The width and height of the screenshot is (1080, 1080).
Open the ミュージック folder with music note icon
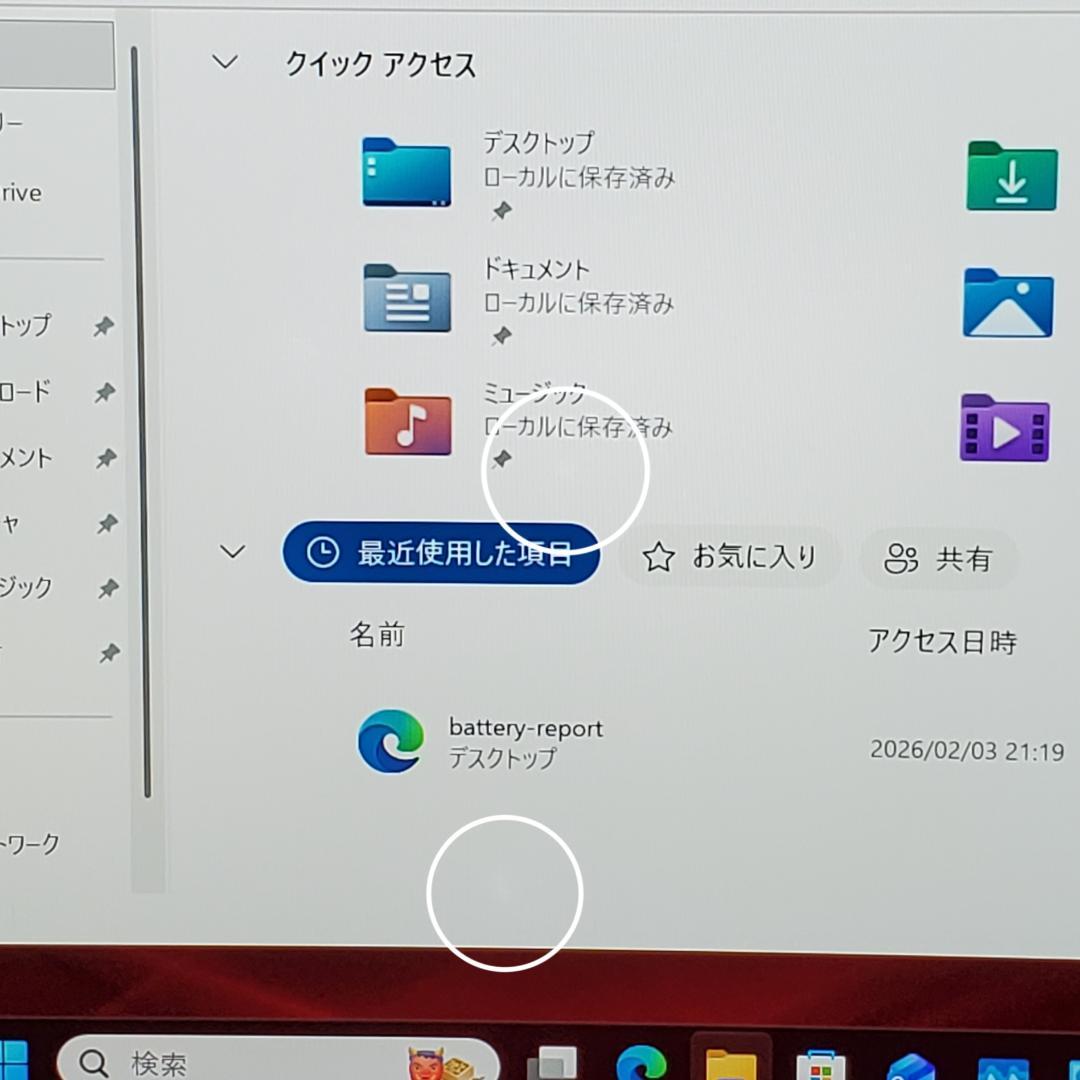coord(406,423)
